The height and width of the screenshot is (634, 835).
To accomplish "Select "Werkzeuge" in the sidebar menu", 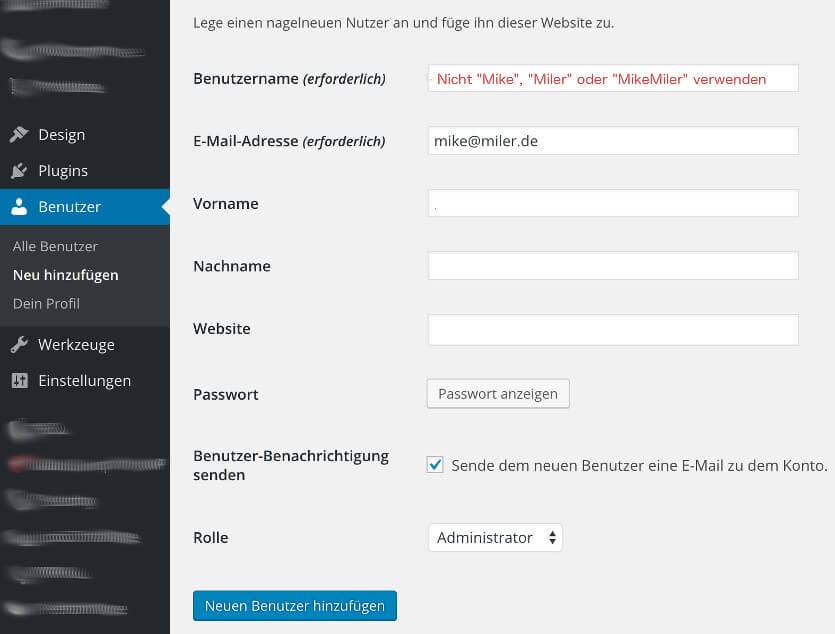I will coord(74,344).
